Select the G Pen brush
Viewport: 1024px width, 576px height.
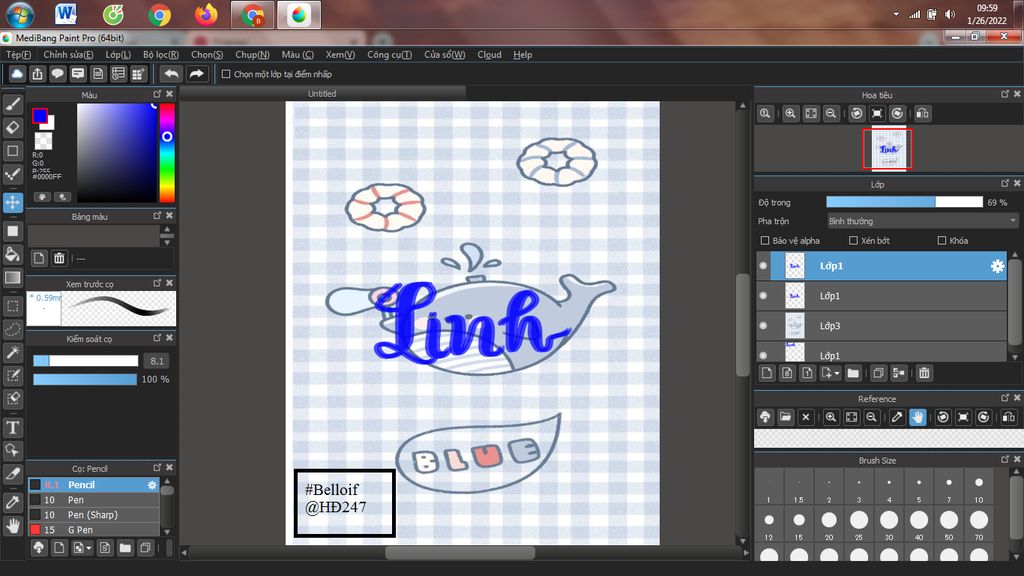point(93,530)
